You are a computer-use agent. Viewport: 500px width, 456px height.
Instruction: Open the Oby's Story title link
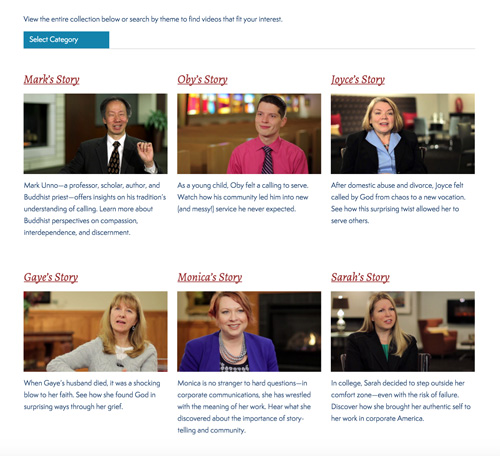pyautogui.click(x=202, y=80)
